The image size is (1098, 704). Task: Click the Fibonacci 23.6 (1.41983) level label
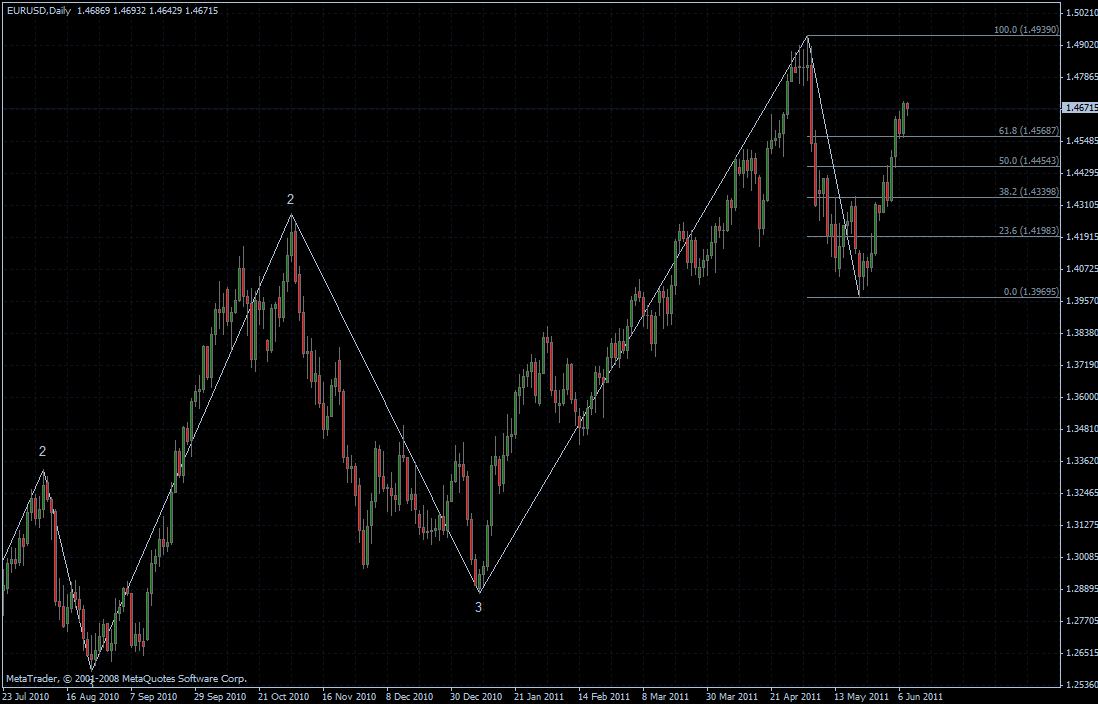(1029, 230)
